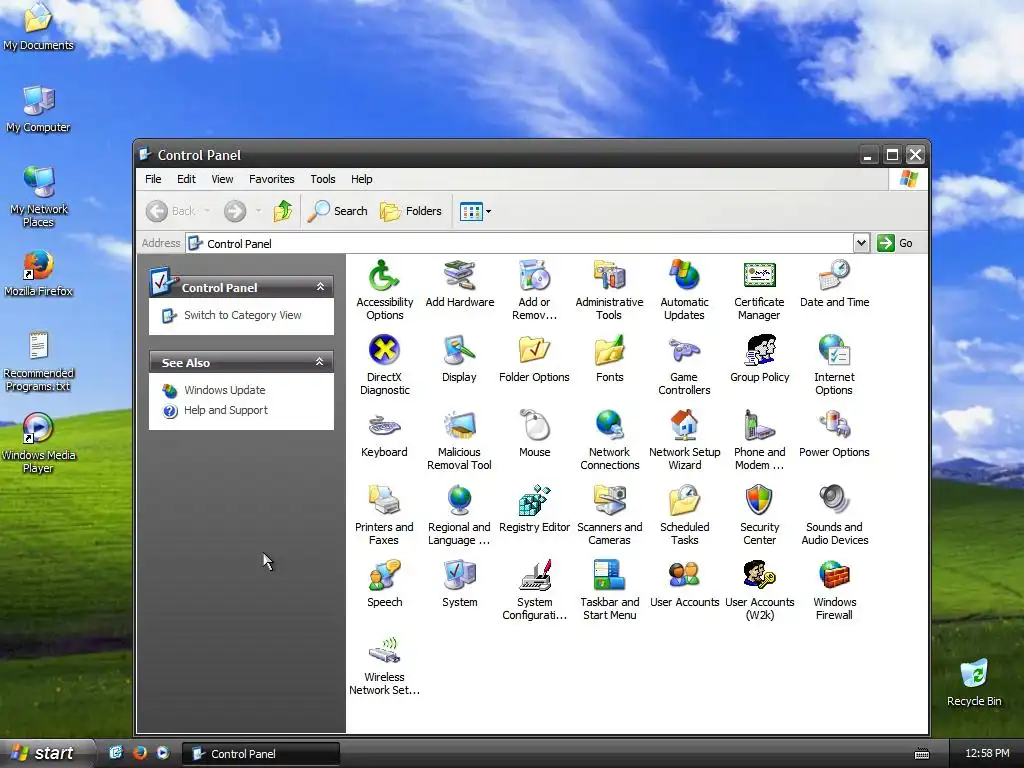Open the Address bar dropdown arrow
1024x768 pixels.
click(861, 243)
